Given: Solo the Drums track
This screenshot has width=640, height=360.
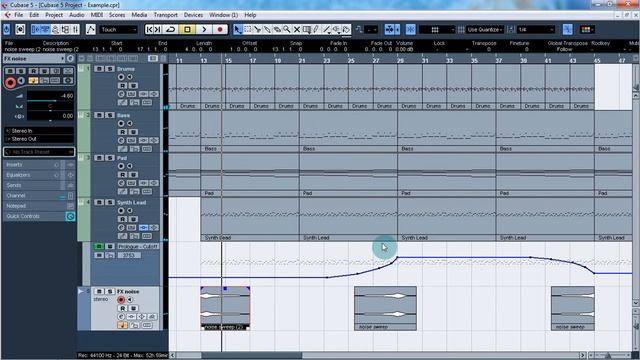Looking at the screenshot, I should [x=109, y=69].
